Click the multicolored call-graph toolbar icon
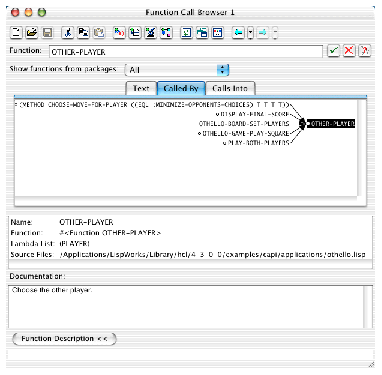The width and height of the screenshot is (382, 375). tap(166, 32)
